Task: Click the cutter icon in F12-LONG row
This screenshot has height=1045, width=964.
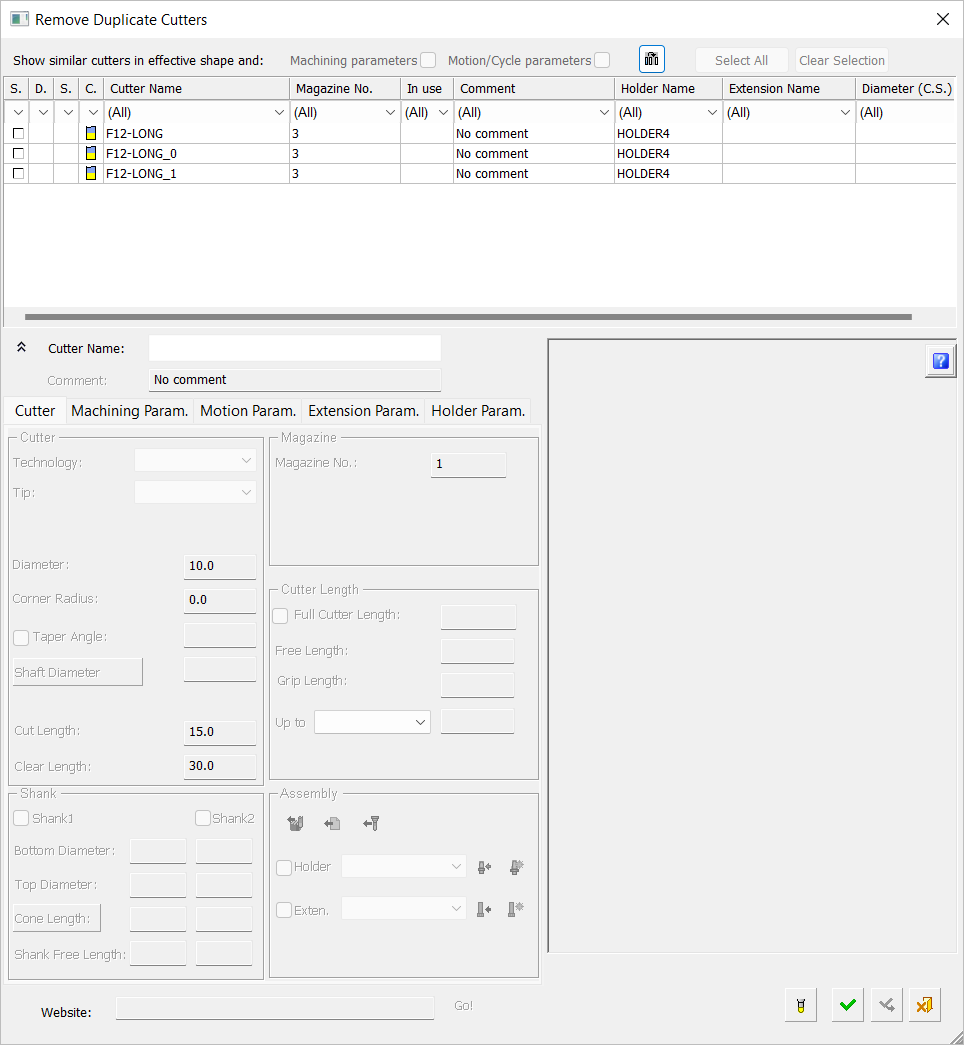Action: coord(91,133)
